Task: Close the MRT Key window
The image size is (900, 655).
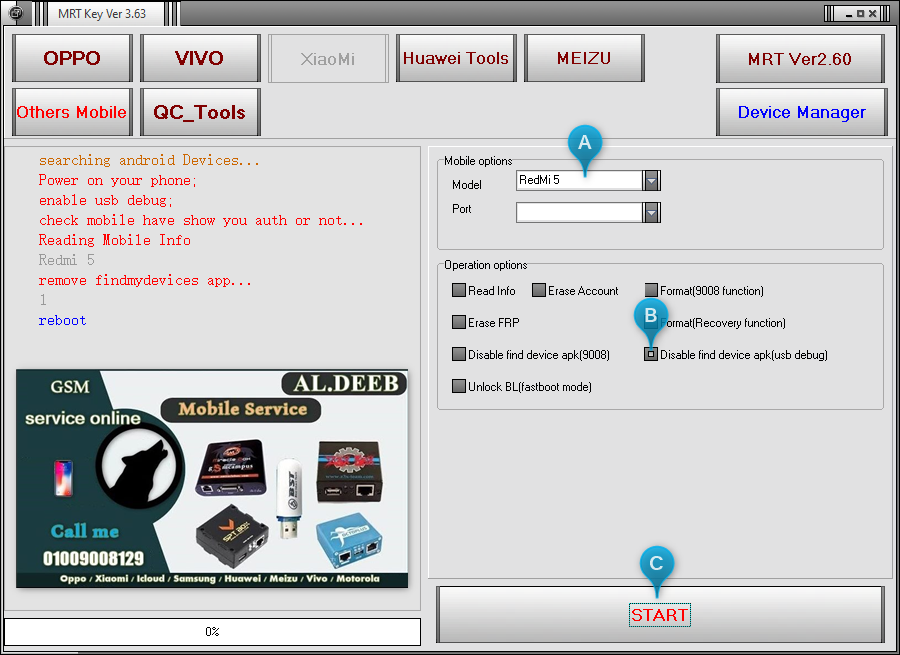Action: point(872,13)
